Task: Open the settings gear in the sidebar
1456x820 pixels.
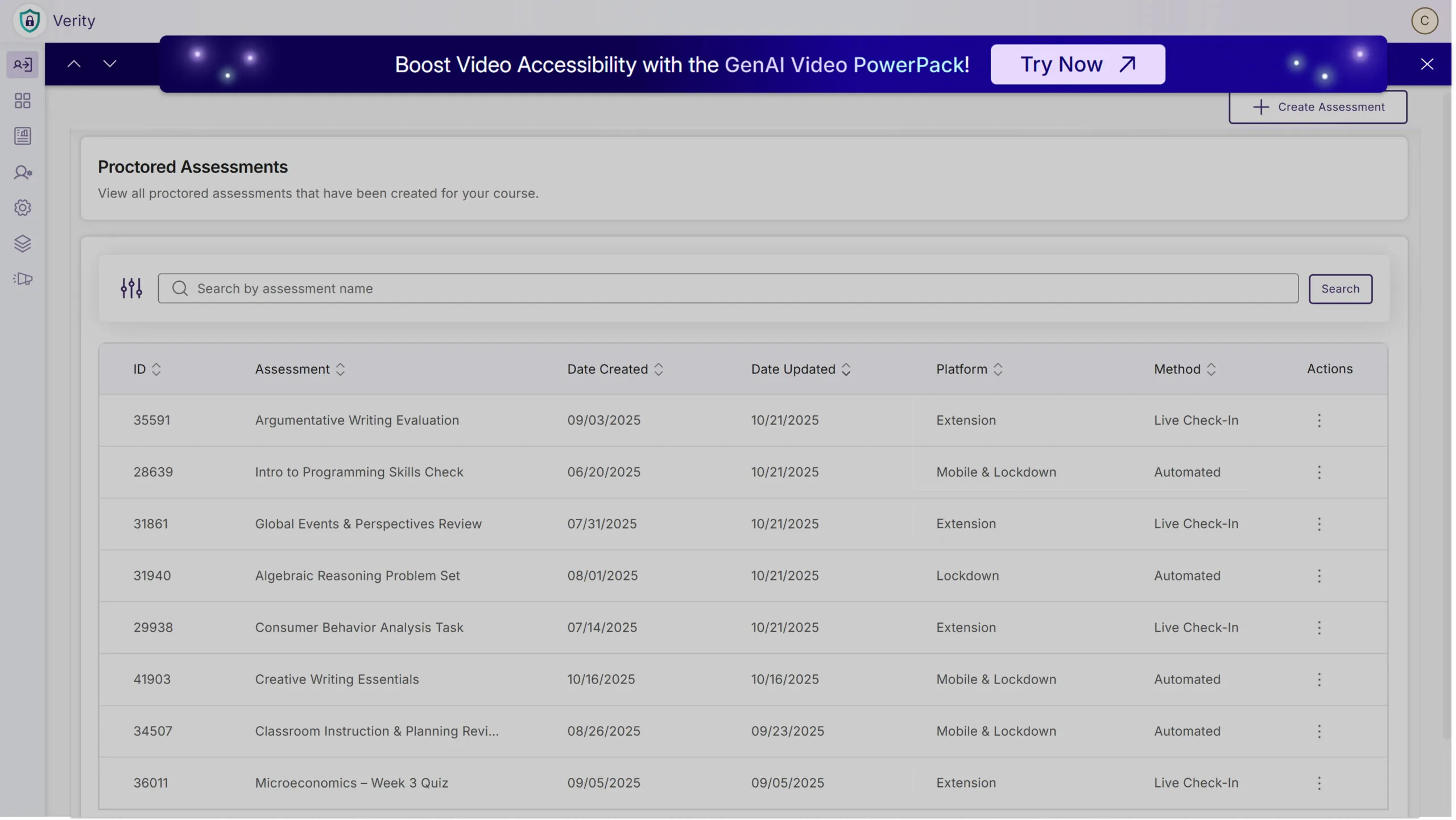Action: click(x=22, y=207)
